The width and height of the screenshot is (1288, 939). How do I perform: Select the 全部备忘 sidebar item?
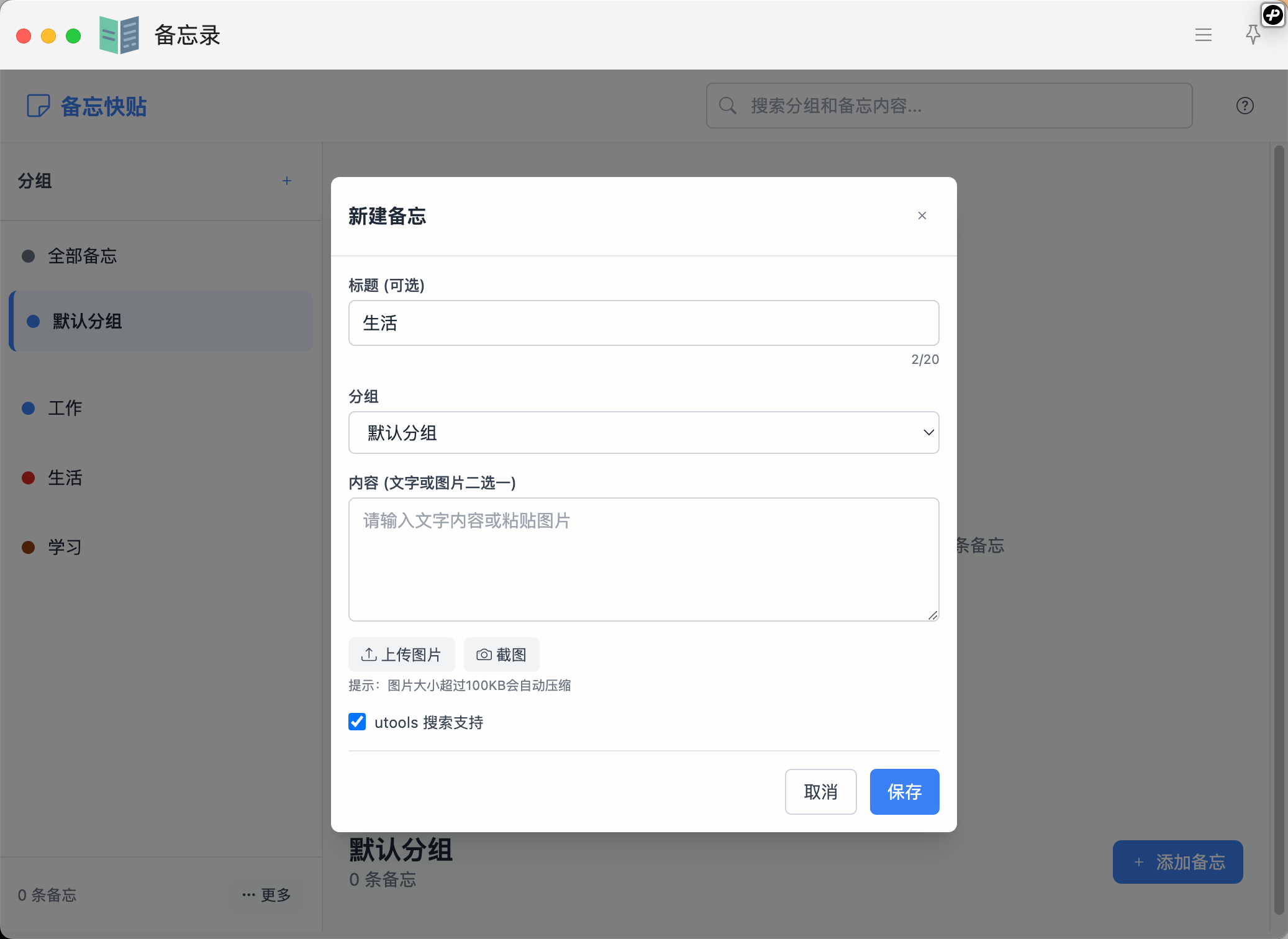82,256
